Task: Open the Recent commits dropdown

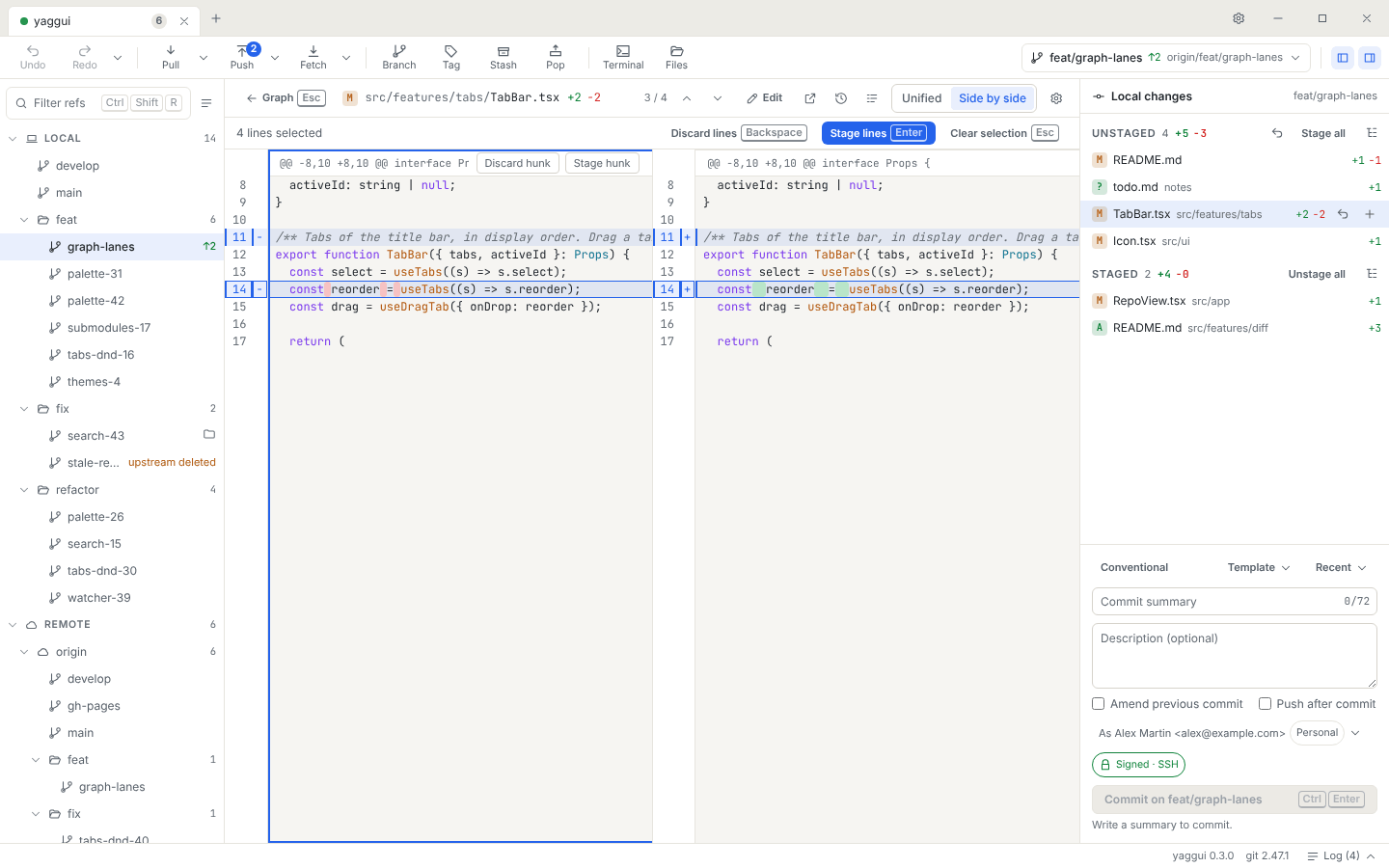Action: tap(1341, 567)
